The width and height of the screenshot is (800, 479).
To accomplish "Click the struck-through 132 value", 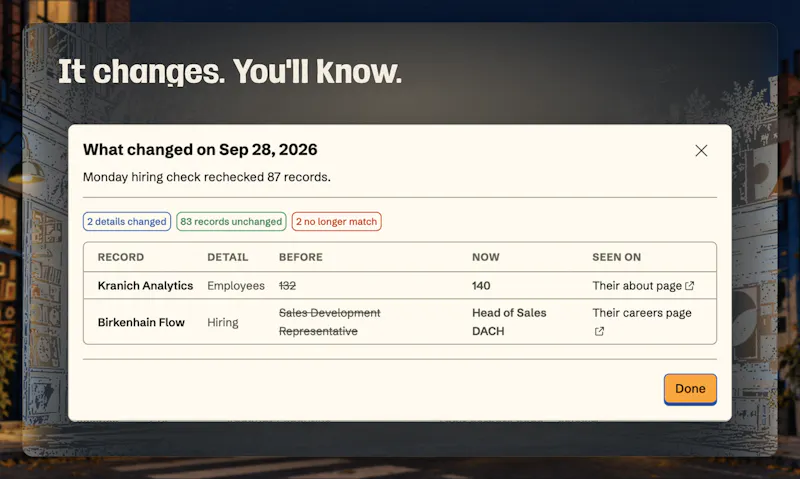I will point(287,286).
